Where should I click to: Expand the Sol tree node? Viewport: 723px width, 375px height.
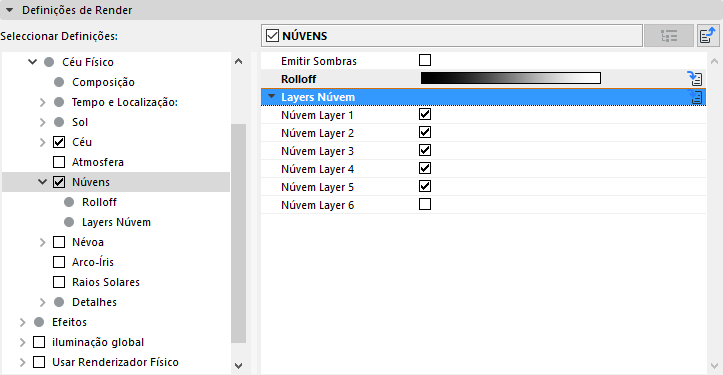(x=42, y=122)
